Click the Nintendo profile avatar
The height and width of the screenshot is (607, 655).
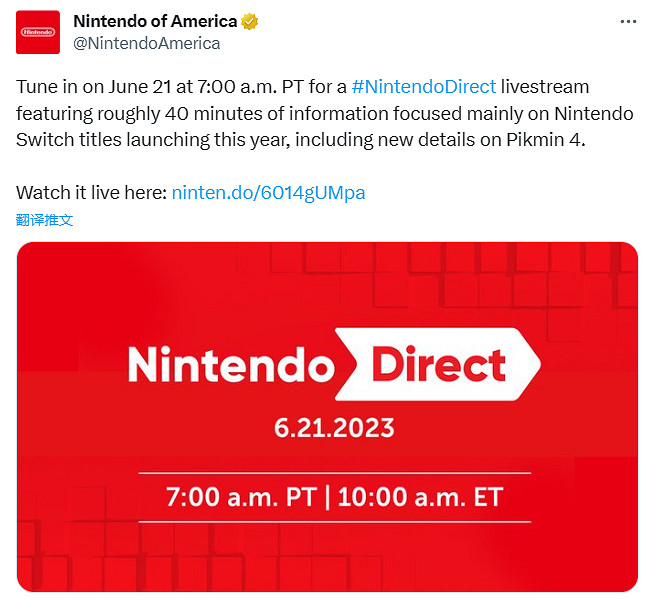coord(37,33)
